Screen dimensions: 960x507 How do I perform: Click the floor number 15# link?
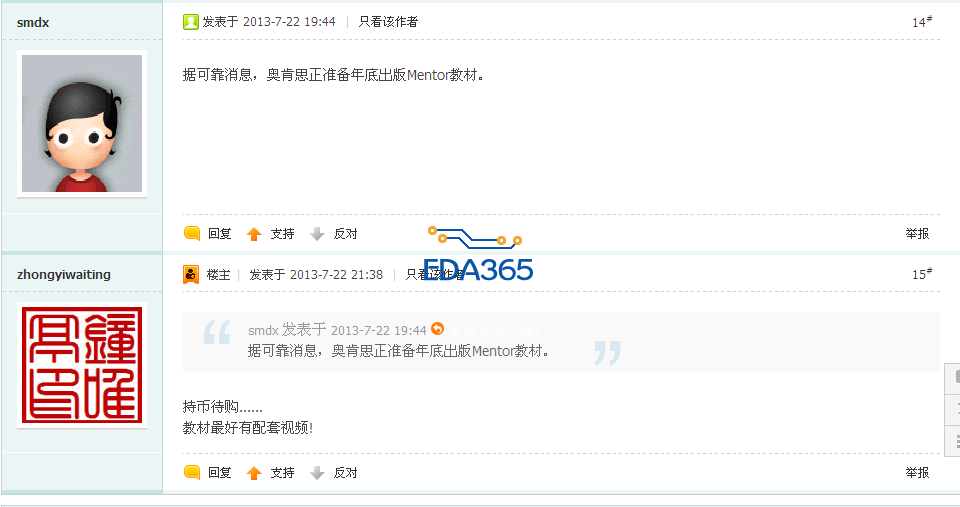tap(922, 274)
